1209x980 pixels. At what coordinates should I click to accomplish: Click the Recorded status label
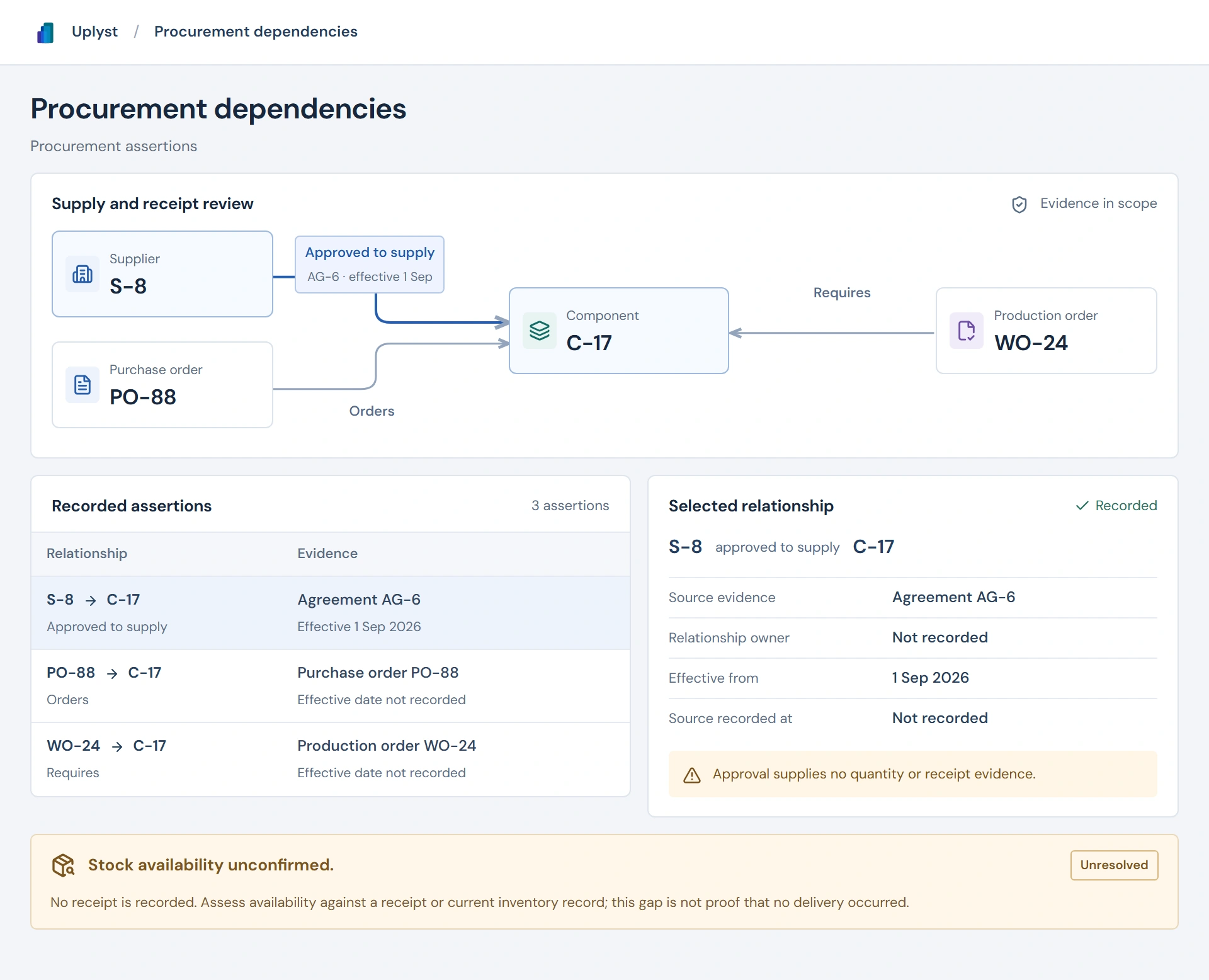point(1126,506)
